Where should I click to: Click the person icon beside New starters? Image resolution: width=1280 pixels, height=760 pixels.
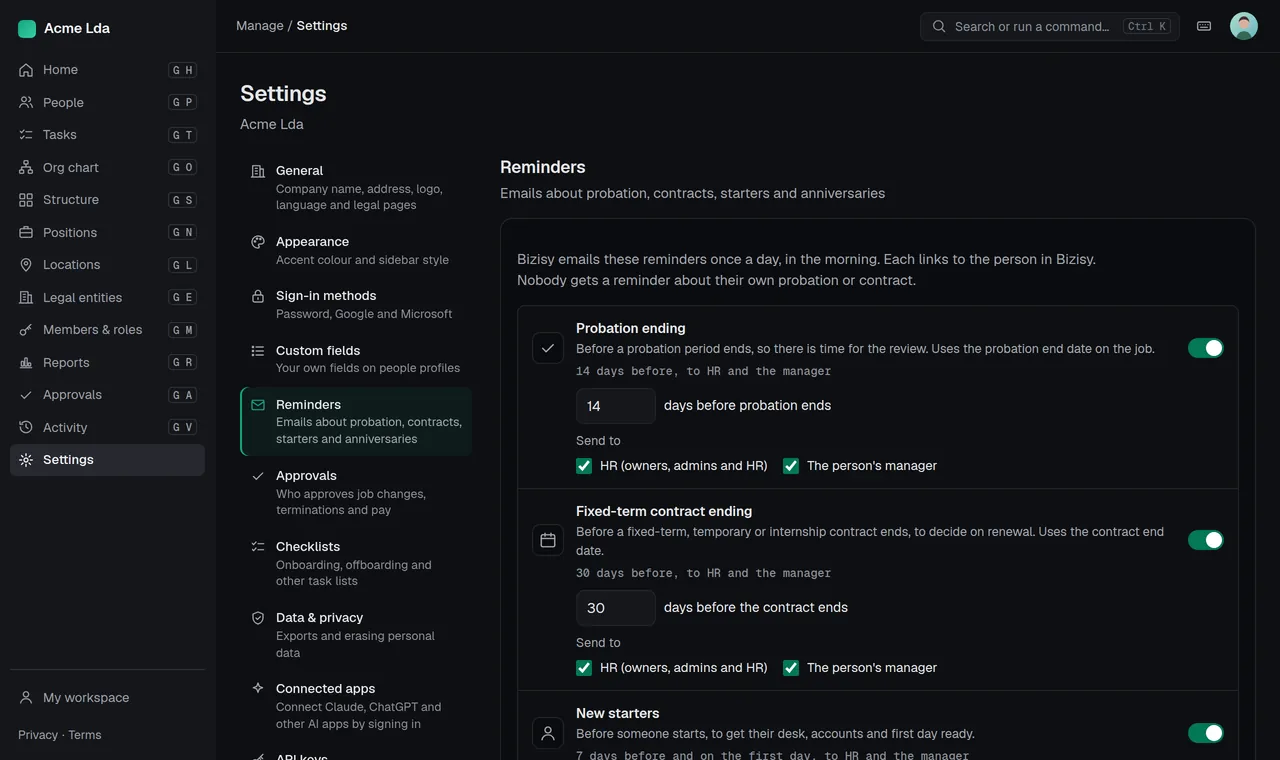pos(548,733)
